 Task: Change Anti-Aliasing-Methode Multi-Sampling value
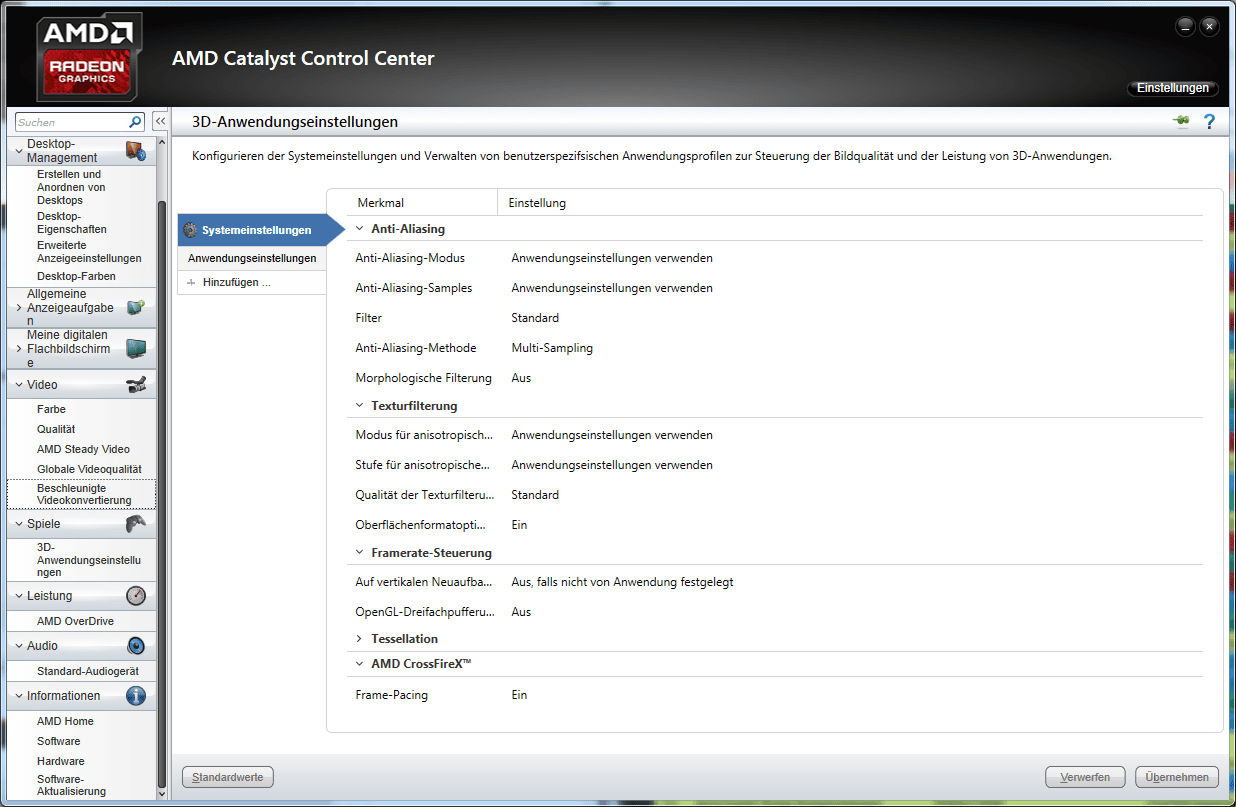[552, 348]
